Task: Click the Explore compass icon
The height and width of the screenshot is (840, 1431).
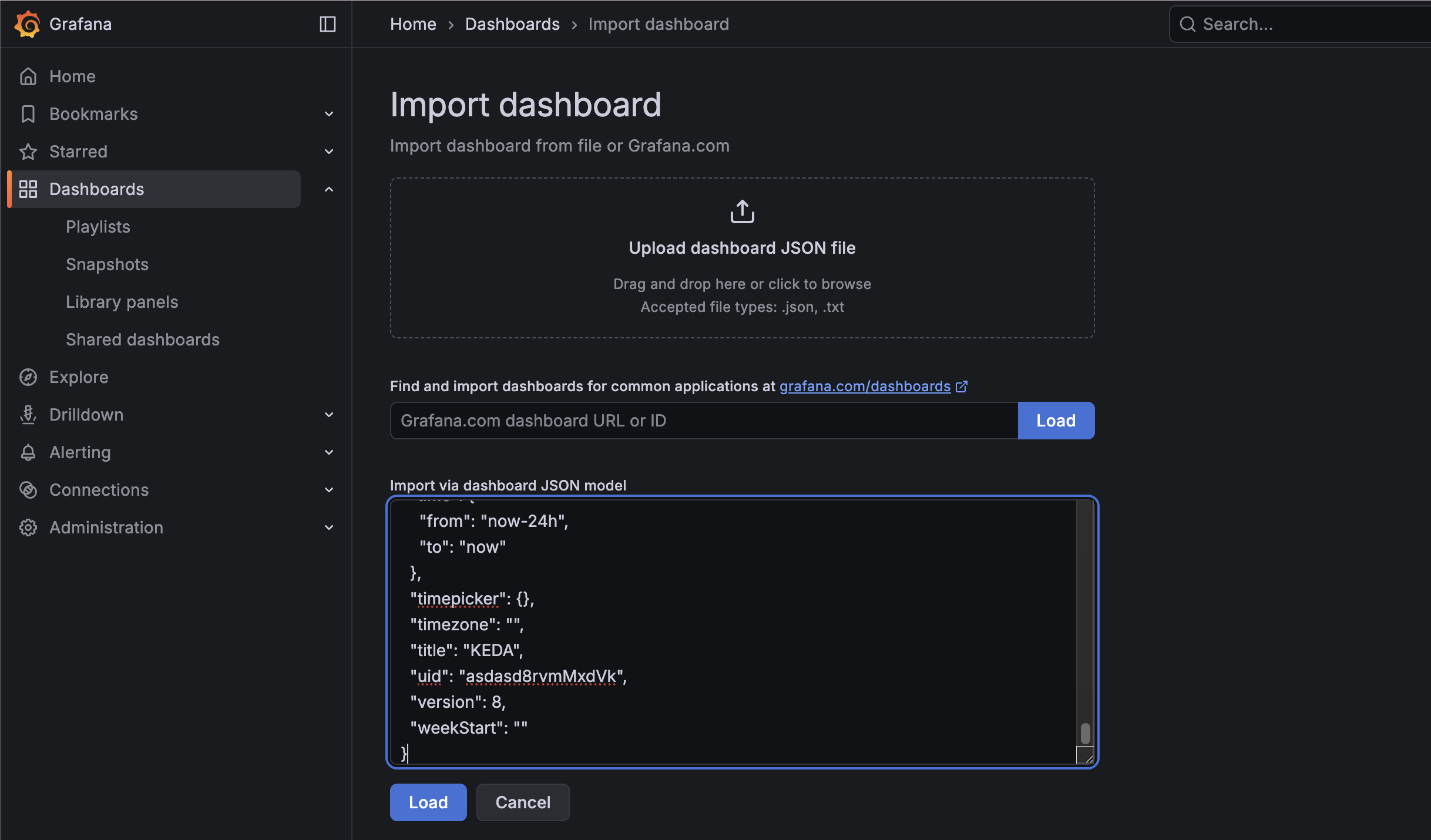Action: tap(28, 377)
